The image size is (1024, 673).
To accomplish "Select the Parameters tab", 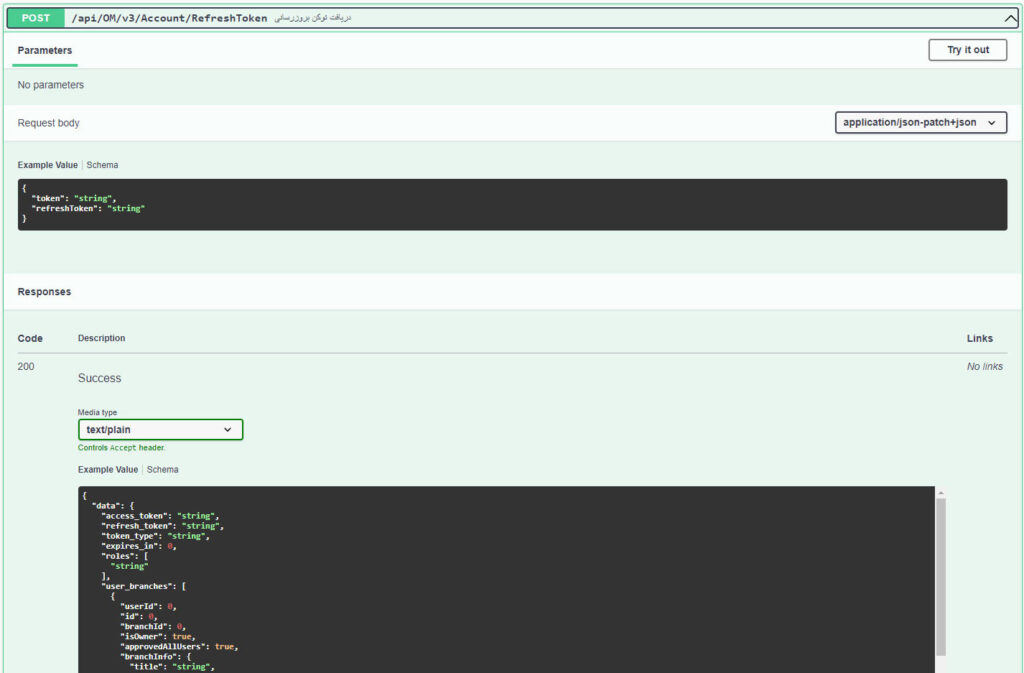I will point(45,50).
